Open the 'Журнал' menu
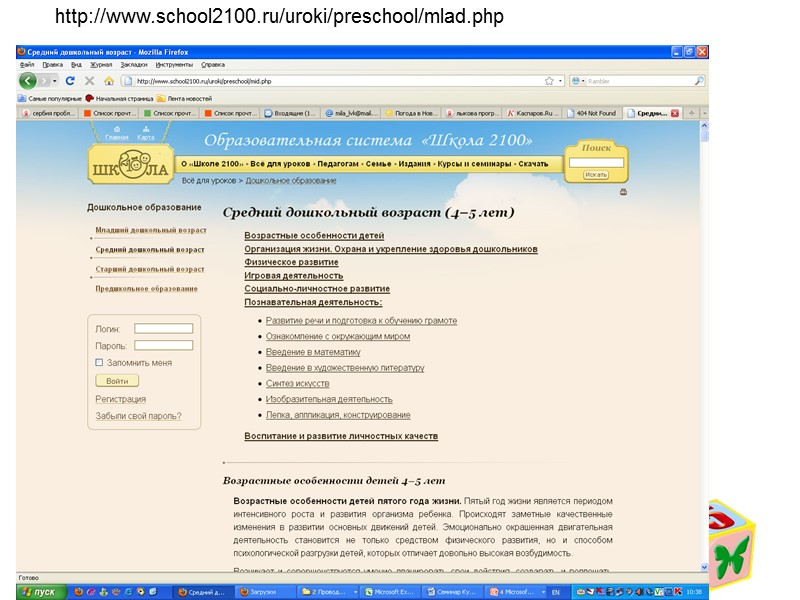Screen dimensions: 800x600 coord(101,65)
